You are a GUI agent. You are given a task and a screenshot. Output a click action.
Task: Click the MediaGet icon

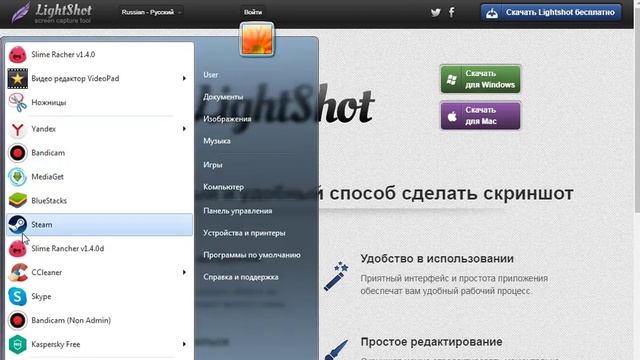pos(18,177)
